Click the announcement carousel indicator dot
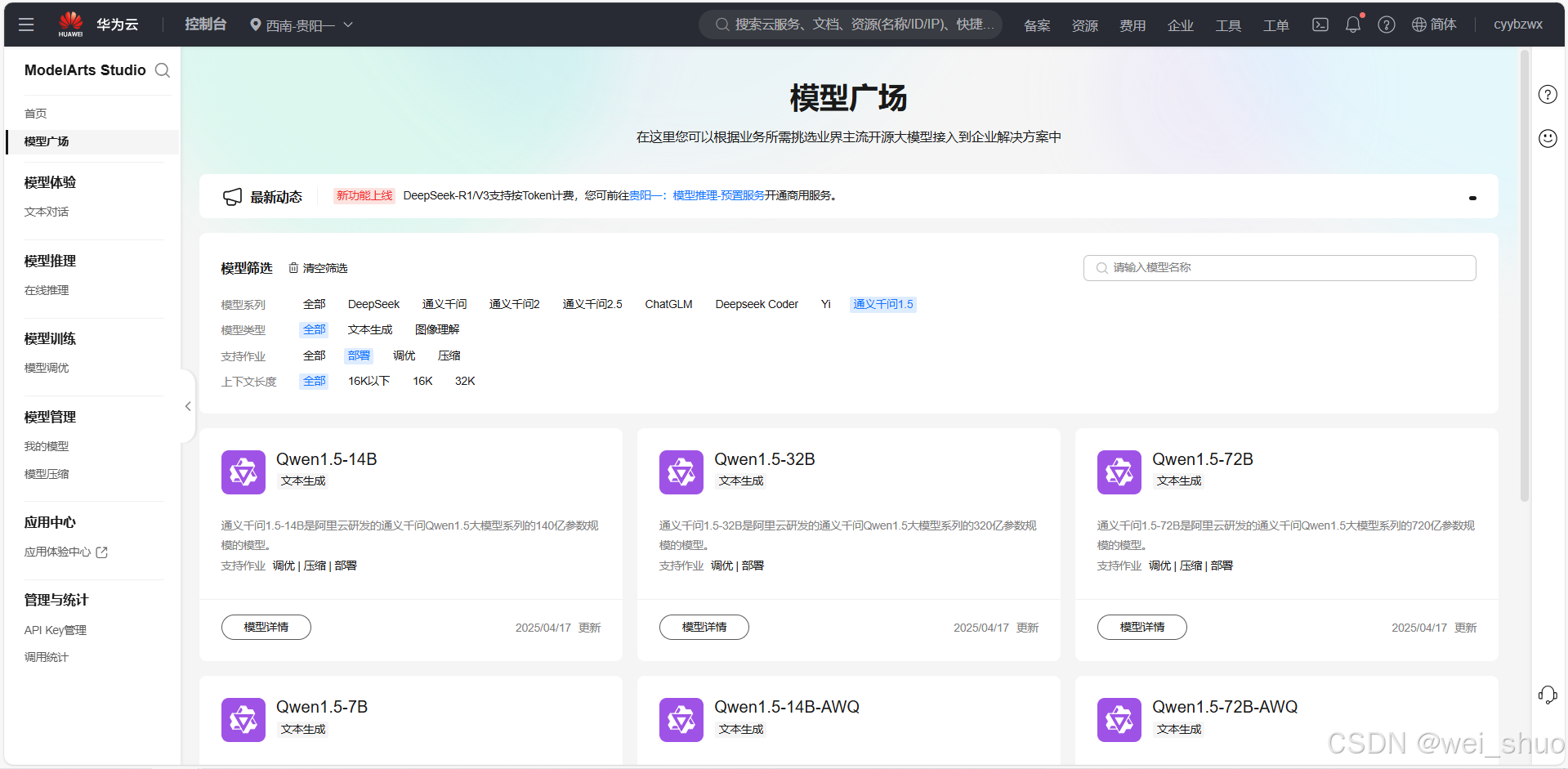Viewport: 1568px width, 769px height. pos(1472,198)
